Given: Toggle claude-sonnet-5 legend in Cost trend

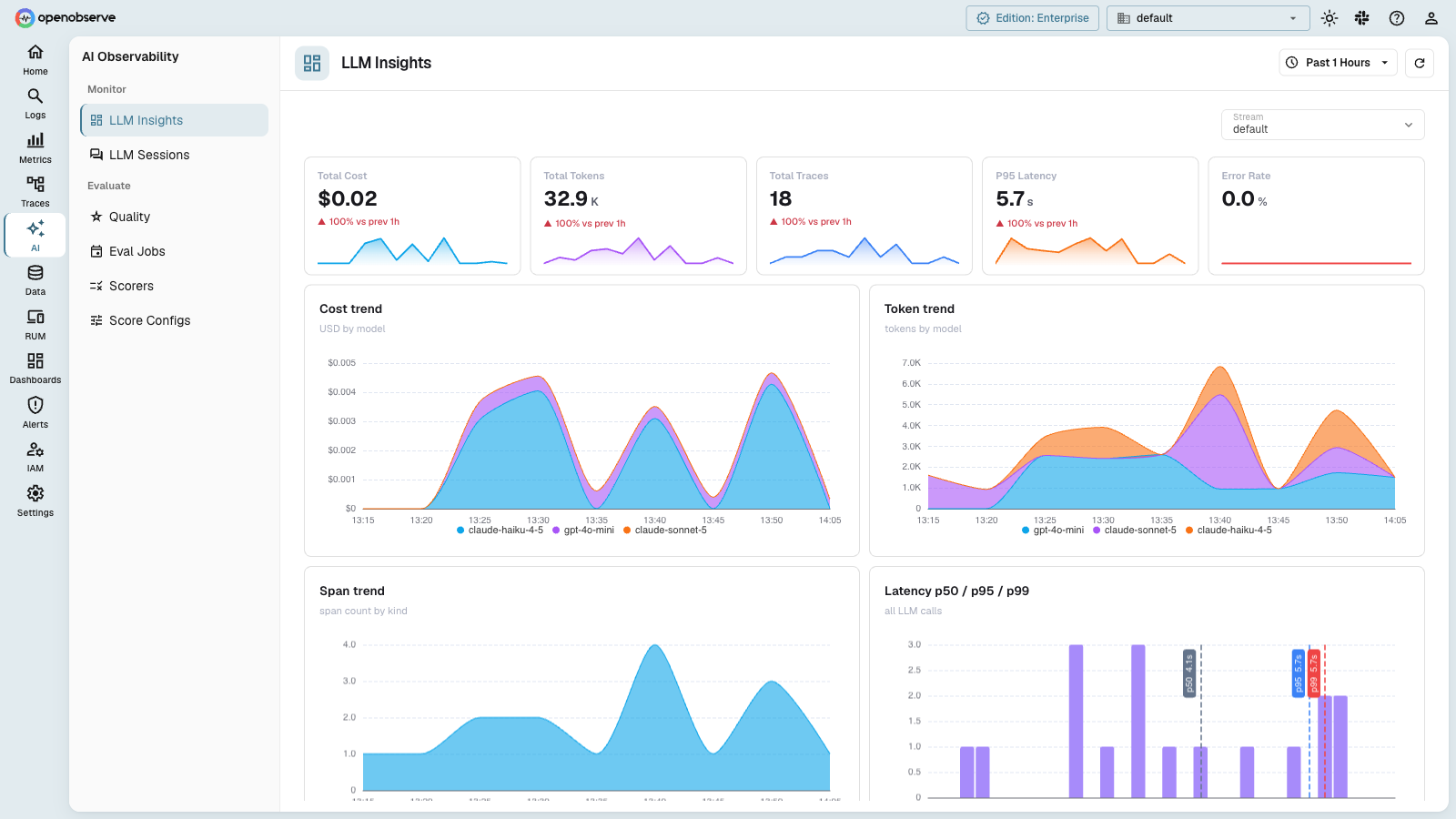Looking at the screenshot, I should click(x=665, y=531).
